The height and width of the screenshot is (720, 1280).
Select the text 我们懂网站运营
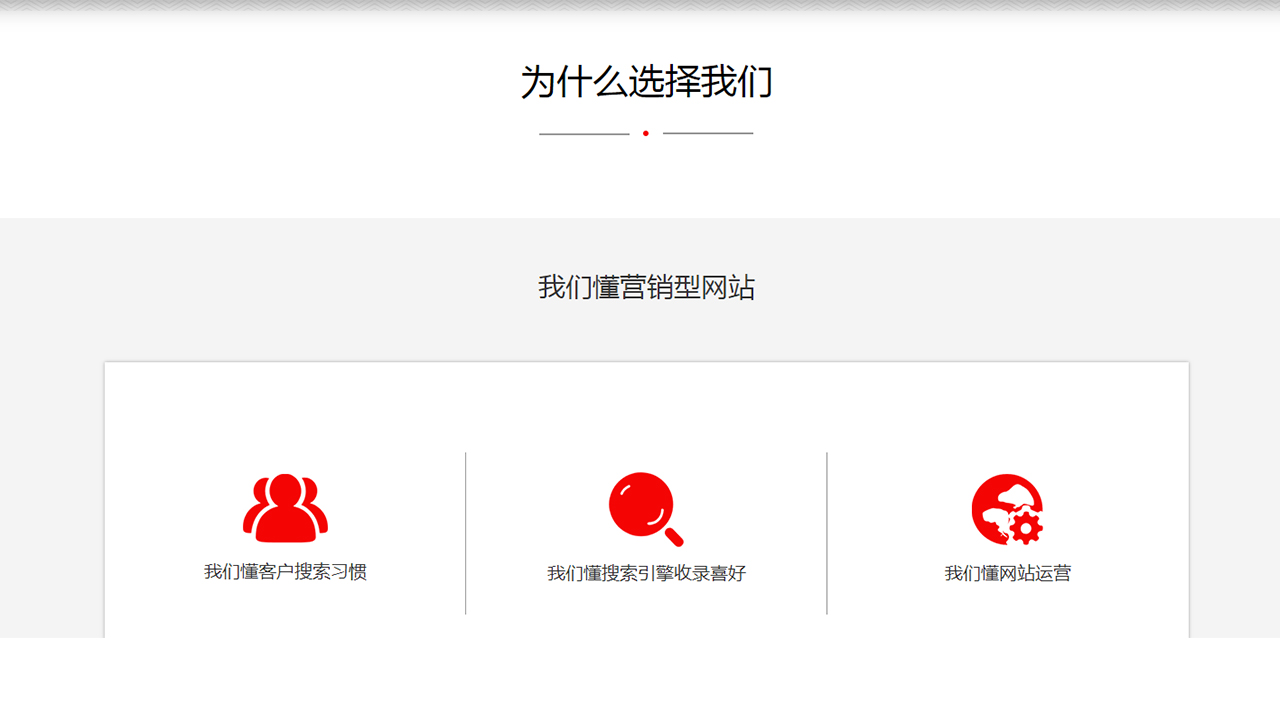point(1008,573)
